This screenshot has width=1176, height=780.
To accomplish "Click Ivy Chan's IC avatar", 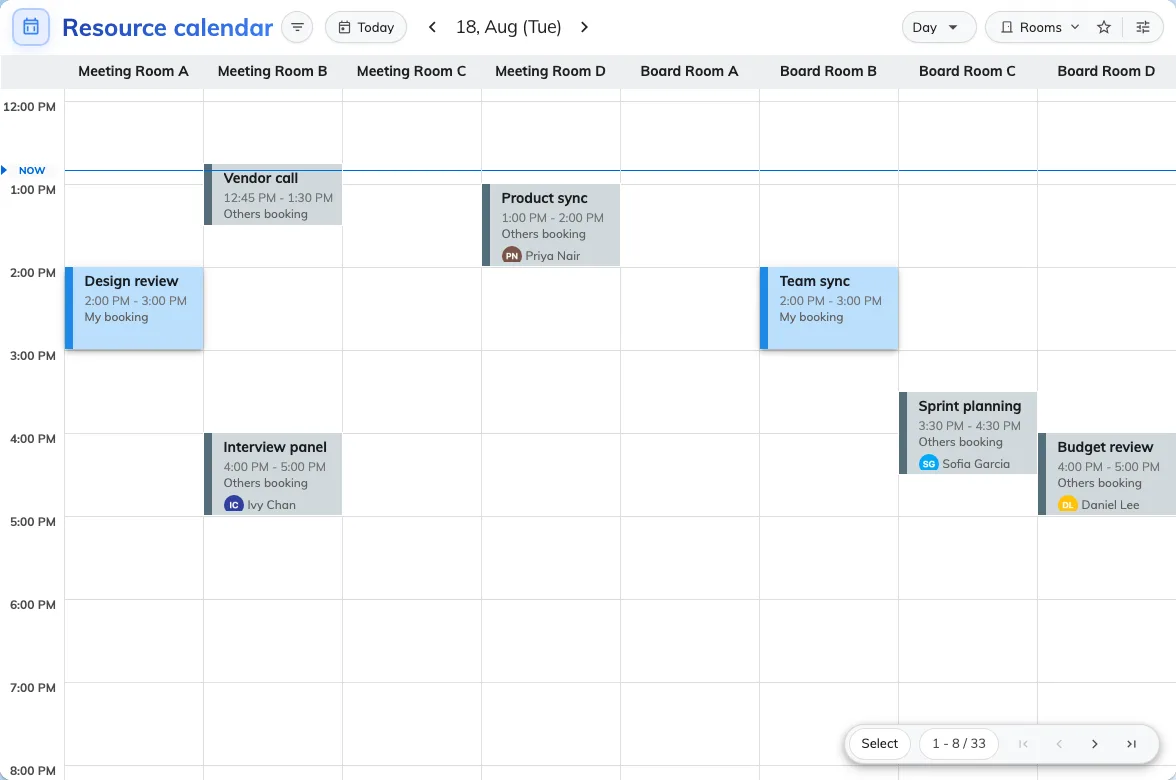I will point(233,505).
